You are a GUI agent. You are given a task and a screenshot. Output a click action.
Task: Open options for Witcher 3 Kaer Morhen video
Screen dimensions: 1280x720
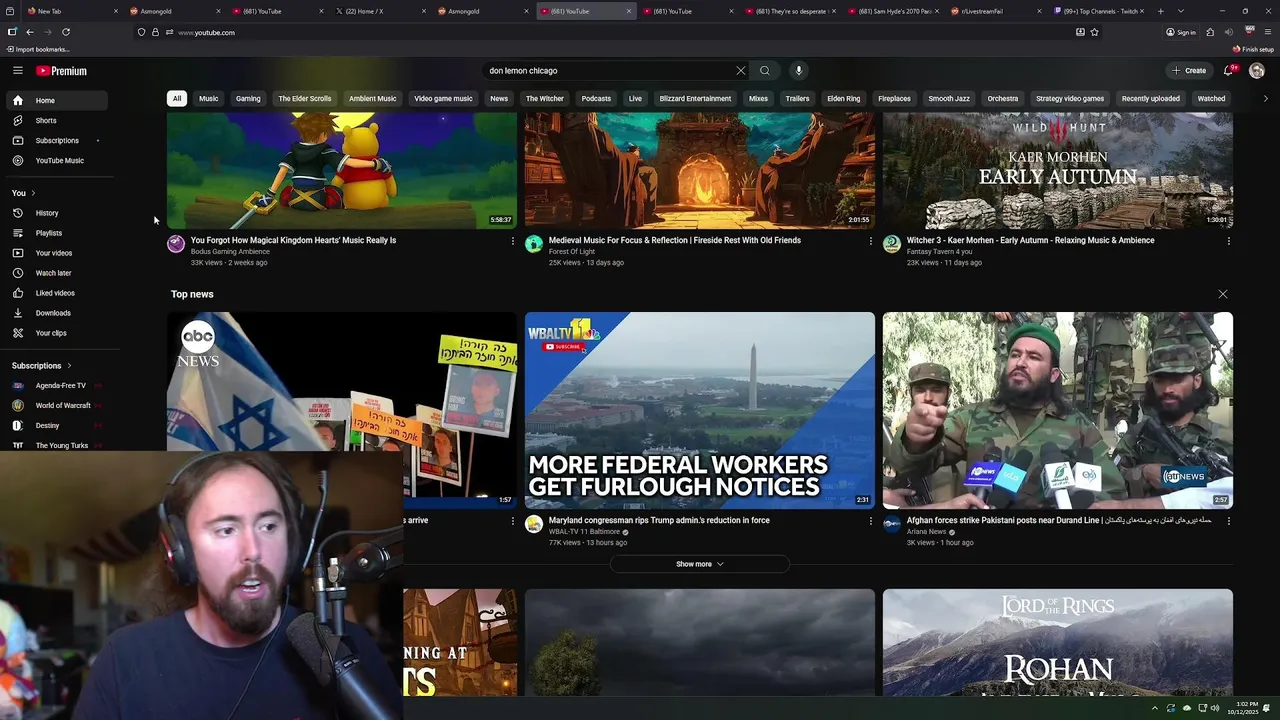tap(1229, 241)
